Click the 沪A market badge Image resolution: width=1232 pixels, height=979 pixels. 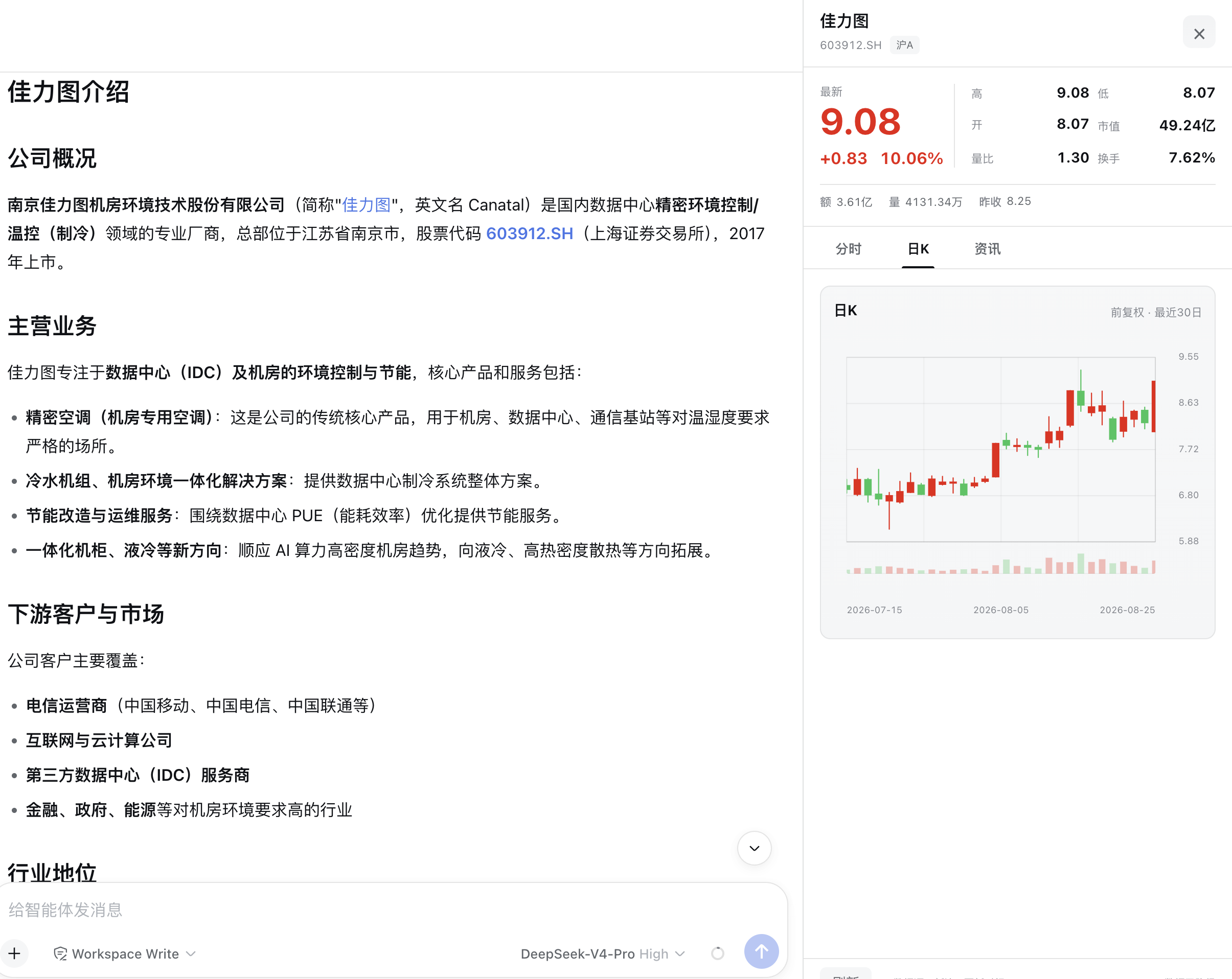tap(904, 45)
